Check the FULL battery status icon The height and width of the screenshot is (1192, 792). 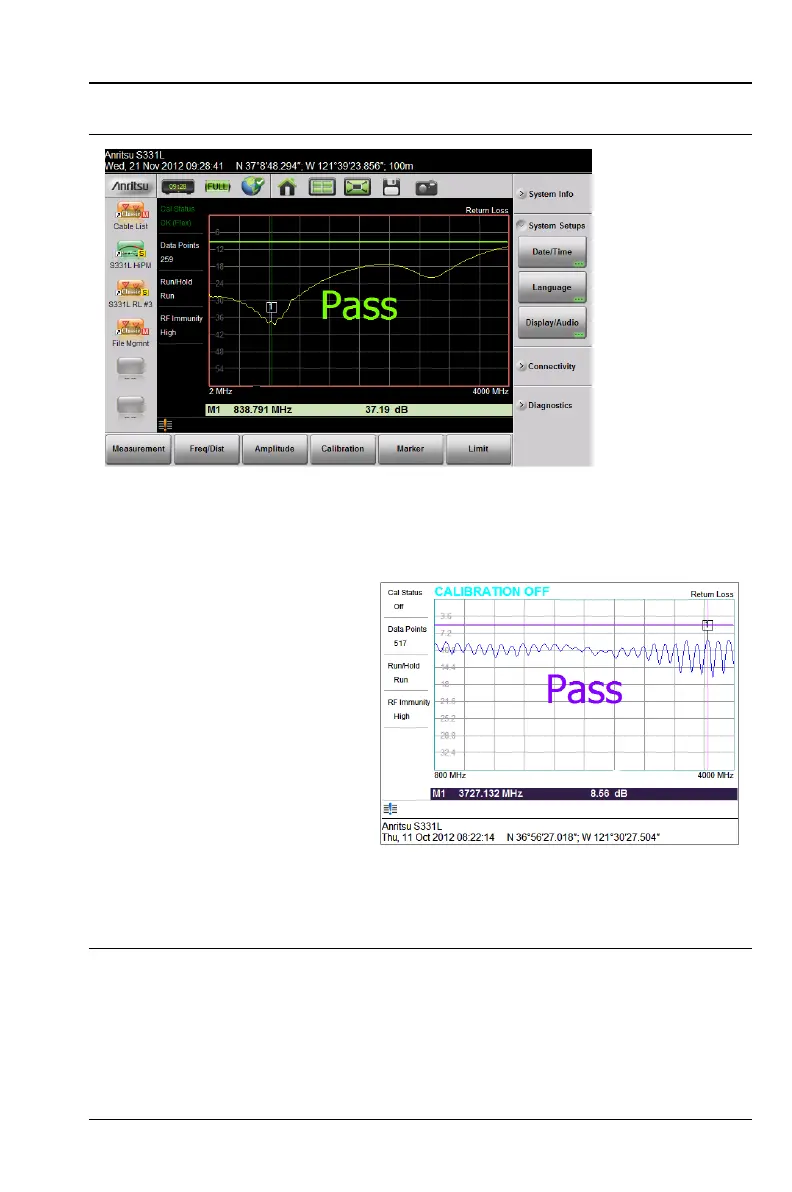217,186
